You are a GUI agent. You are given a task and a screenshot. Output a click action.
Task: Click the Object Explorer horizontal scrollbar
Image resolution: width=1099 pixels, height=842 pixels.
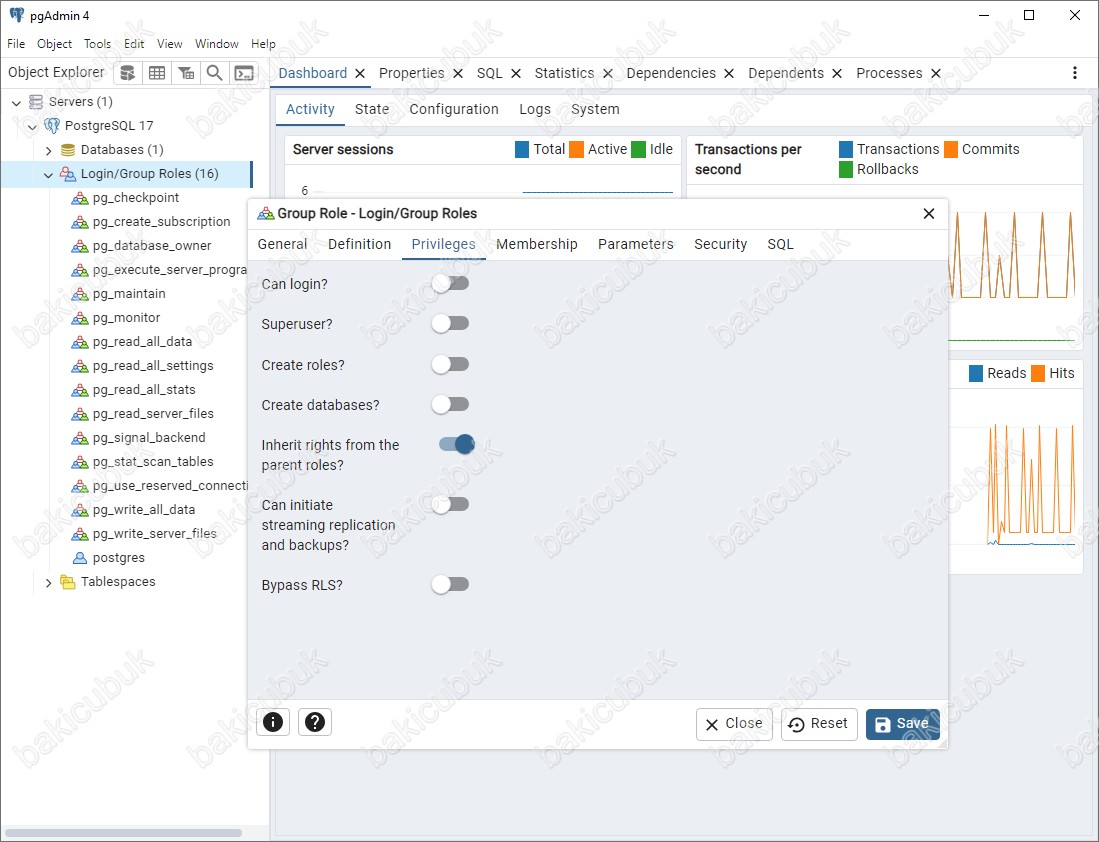tap(124, 833)
